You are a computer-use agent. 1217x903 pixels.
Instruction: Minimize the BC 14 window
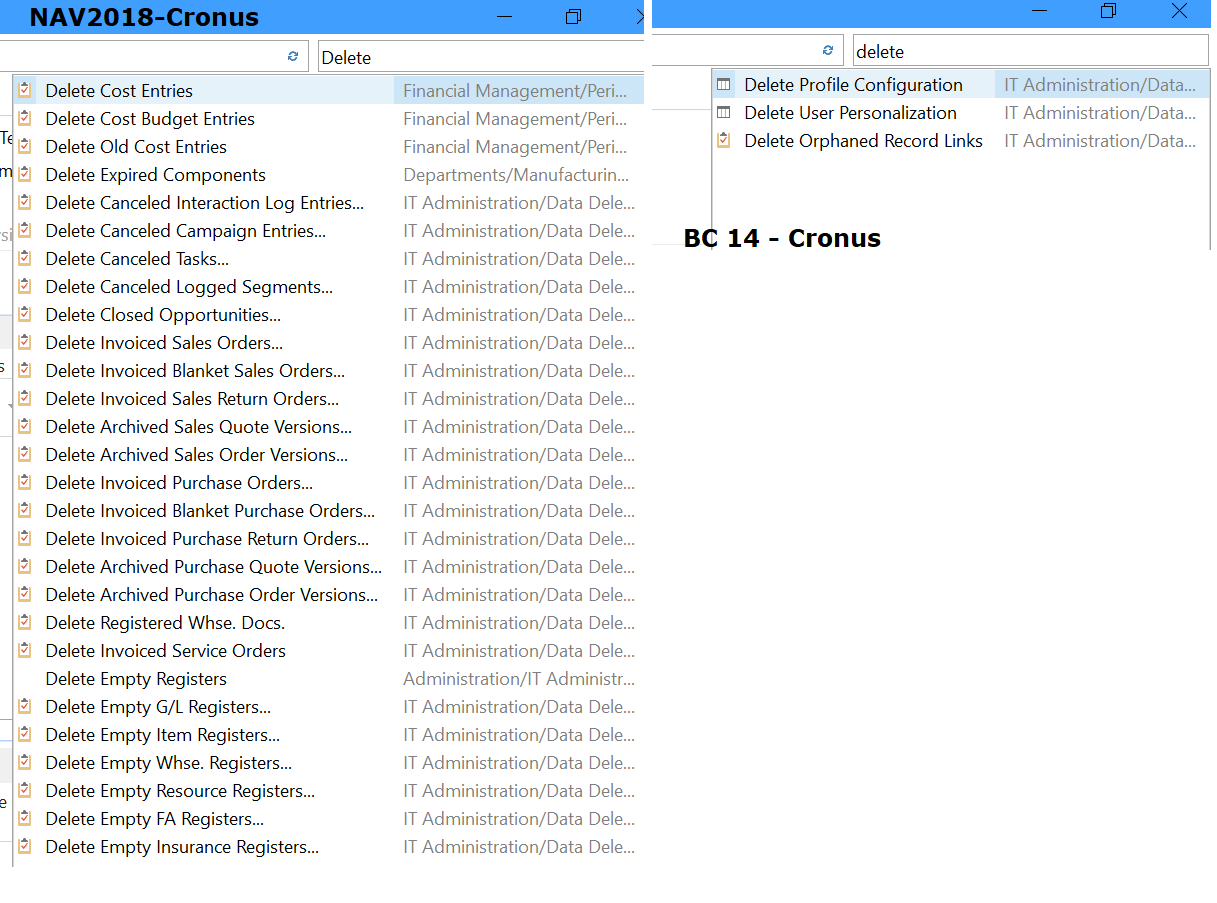[x=1040, y=11]
